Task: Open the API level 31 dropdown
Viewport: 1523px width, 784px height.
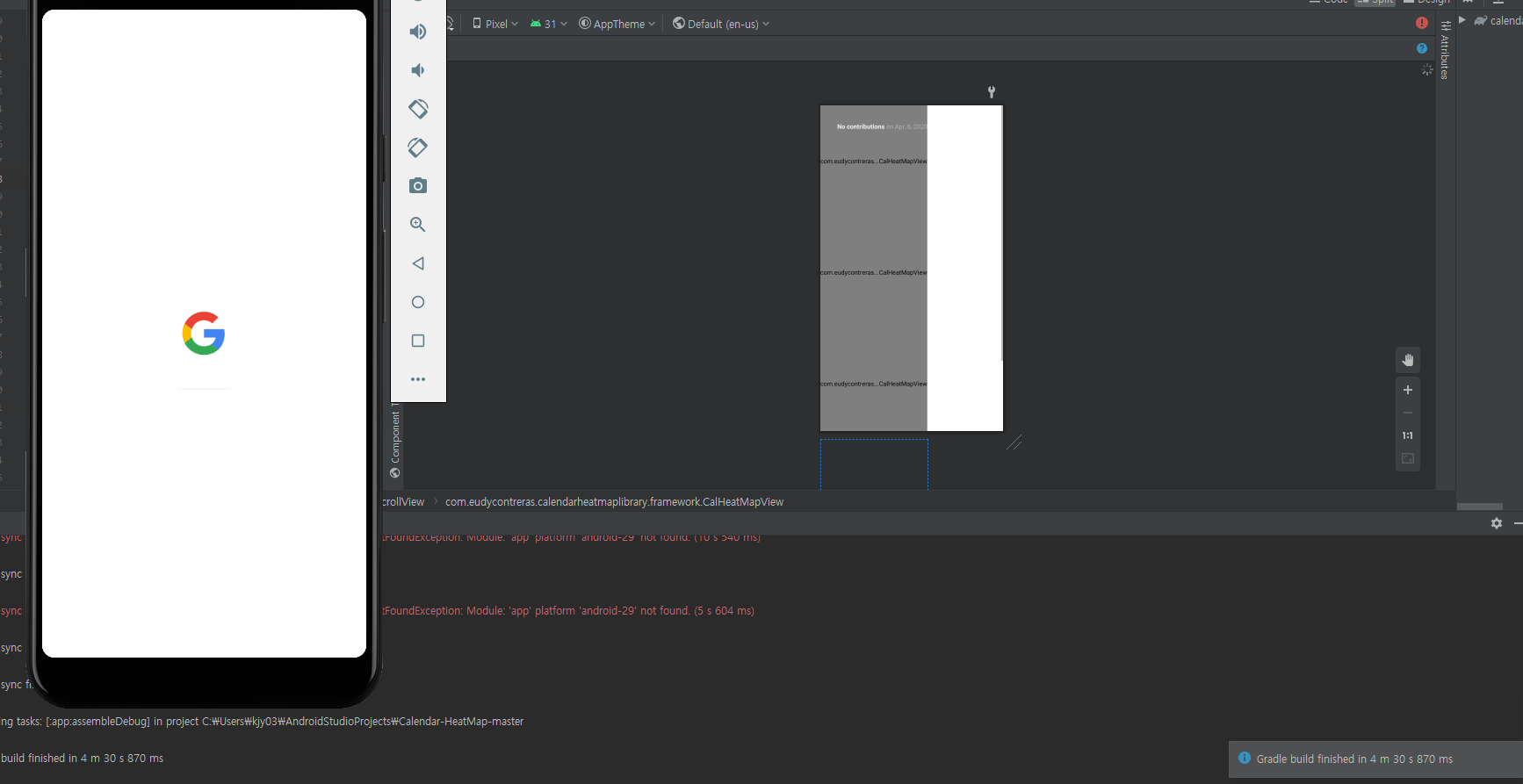Action: (549, 24)
